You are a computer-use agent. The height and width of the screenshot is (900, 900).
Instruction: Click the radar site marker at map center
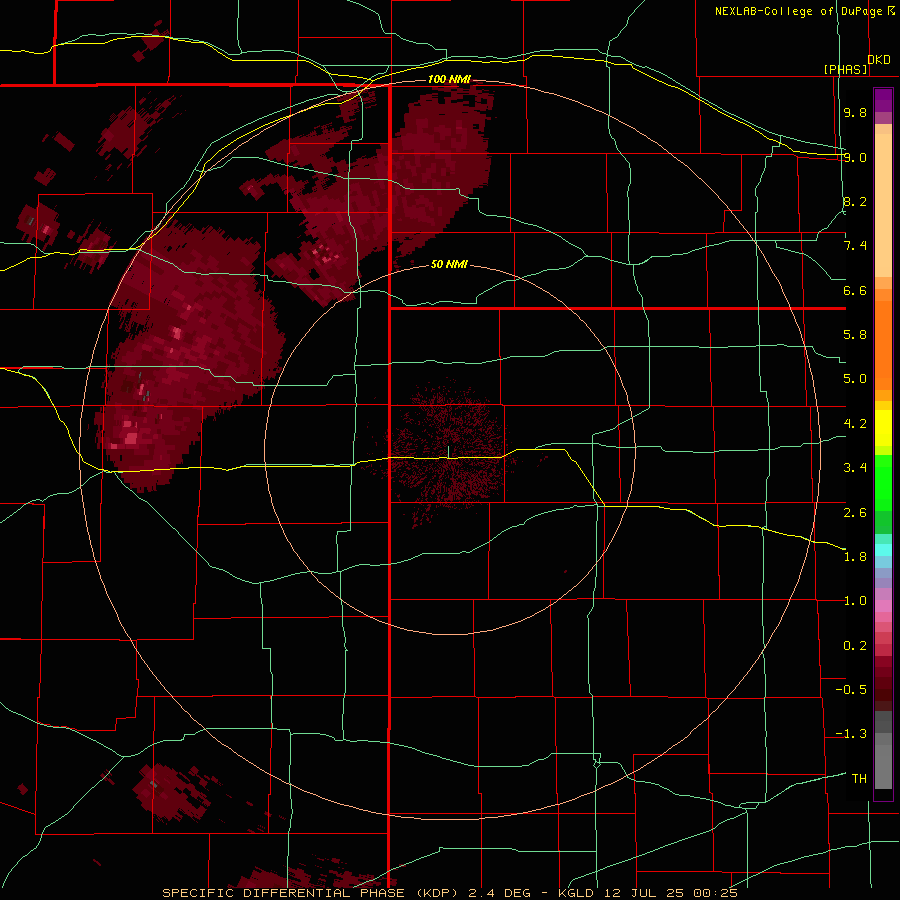pyautogui.click(x=448, y=452)
